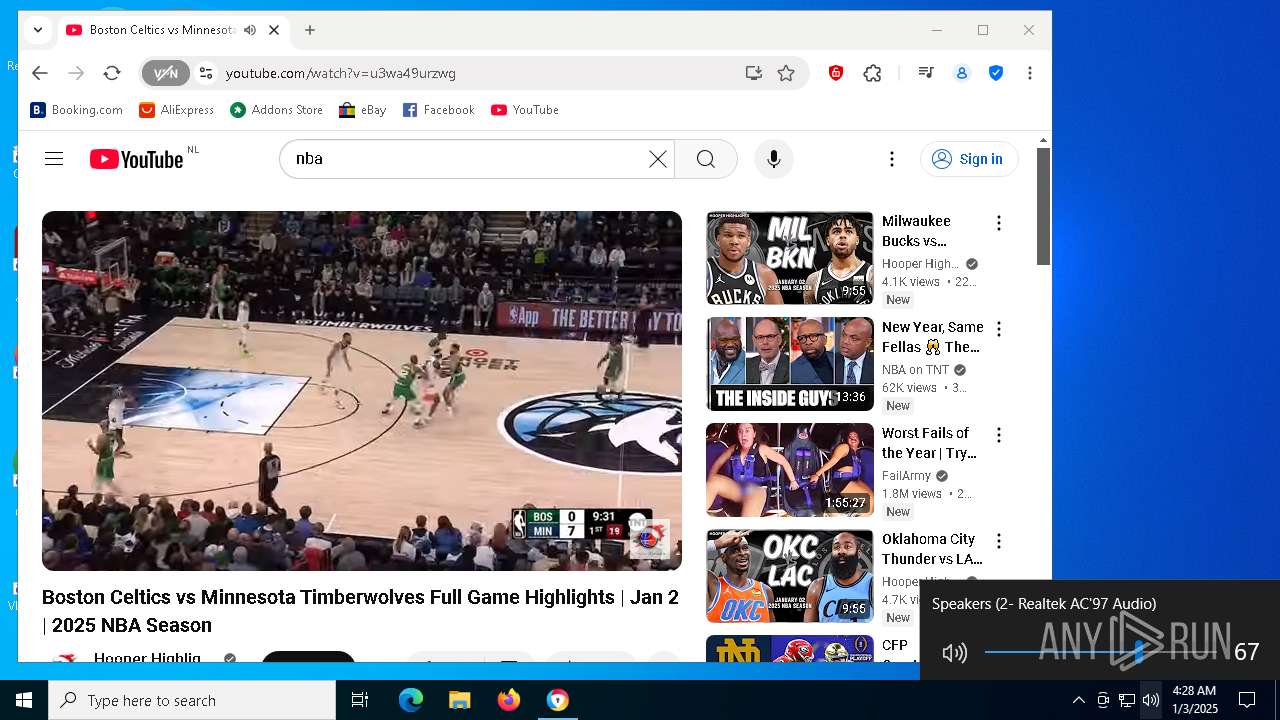This screenshot has width=1280, height=720.
Task: Open the taskbar clock showing 4:28 AM
Action: (x=1195, y=700)
